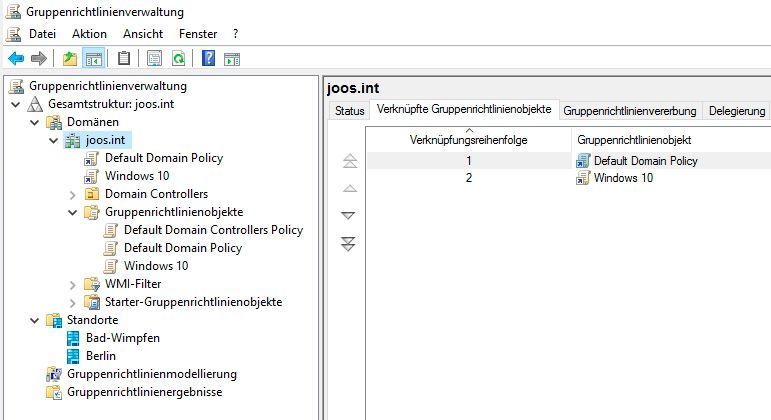771x420 pixels.
Task: Select Default Domain Policy under Gruppenrichtlinienobjekte
Action: pos(183,248)
